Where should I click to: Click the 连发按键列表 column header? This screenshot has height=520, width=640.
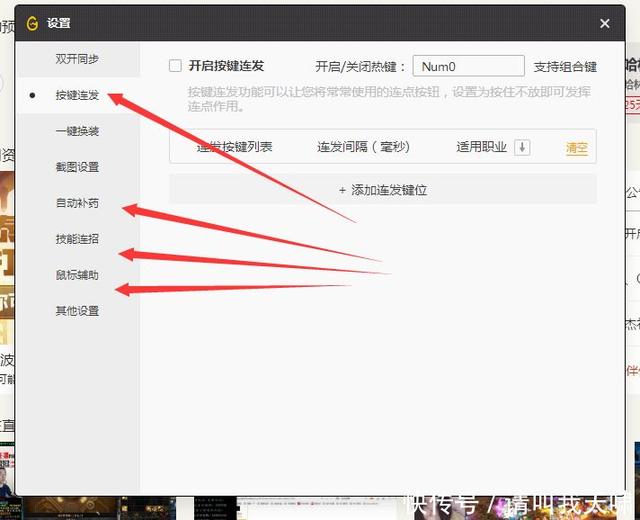pyautogui.click(x=234, y=147)
